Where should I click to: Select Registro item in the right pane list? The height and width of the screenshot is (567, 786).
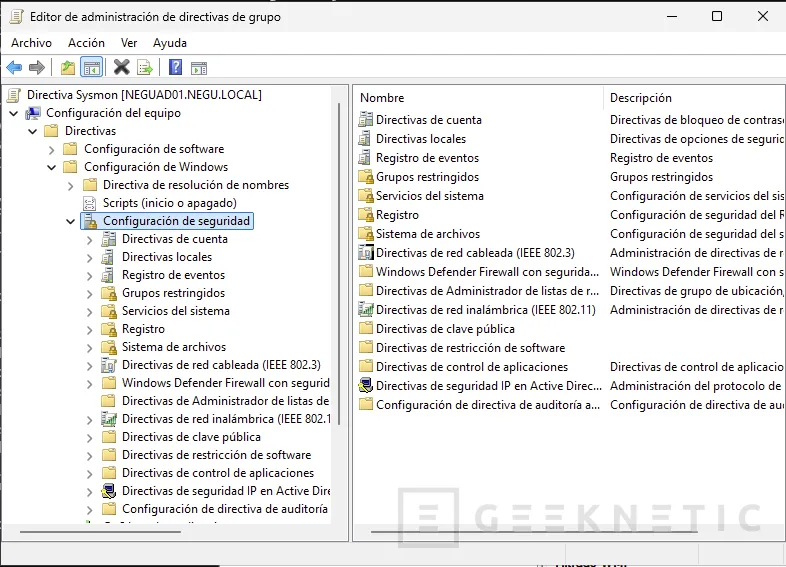(398, 215)
